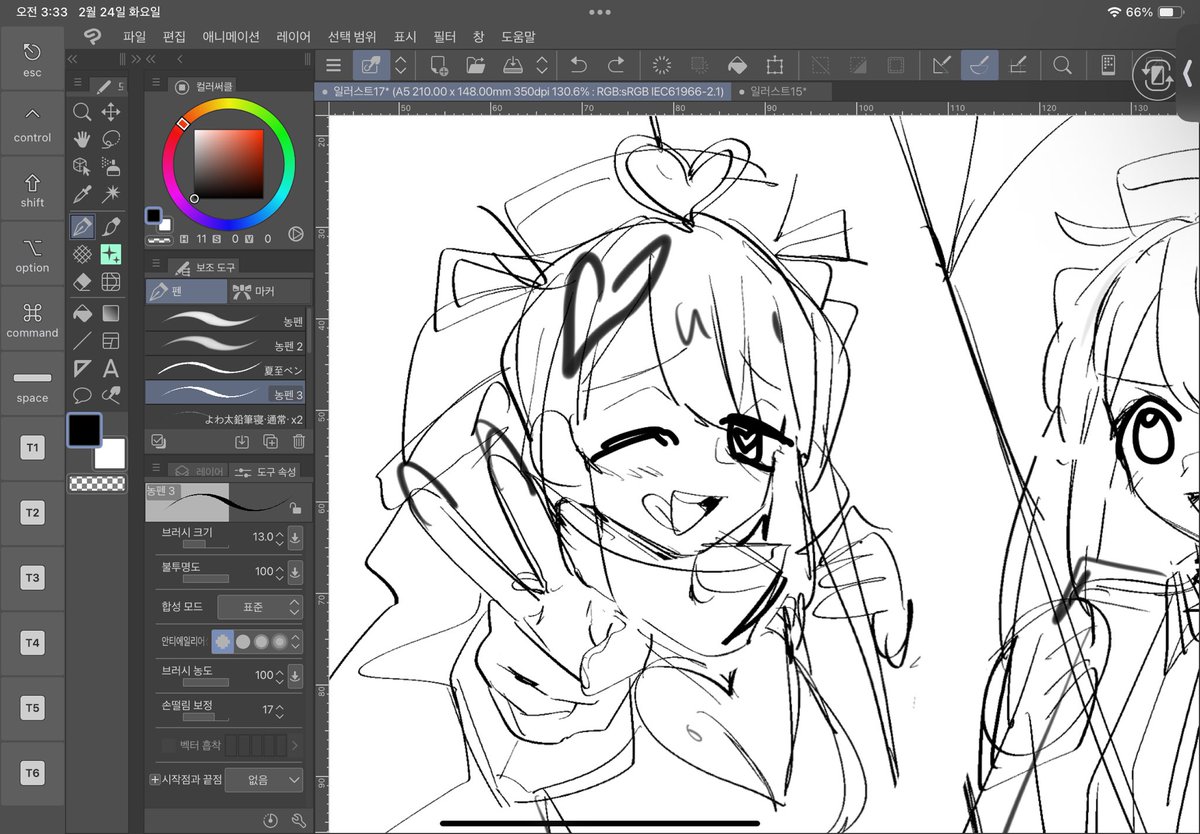1200x834 pixels.
Task: Select transparent color checker swatch
Action: click(x=97, y=483)
